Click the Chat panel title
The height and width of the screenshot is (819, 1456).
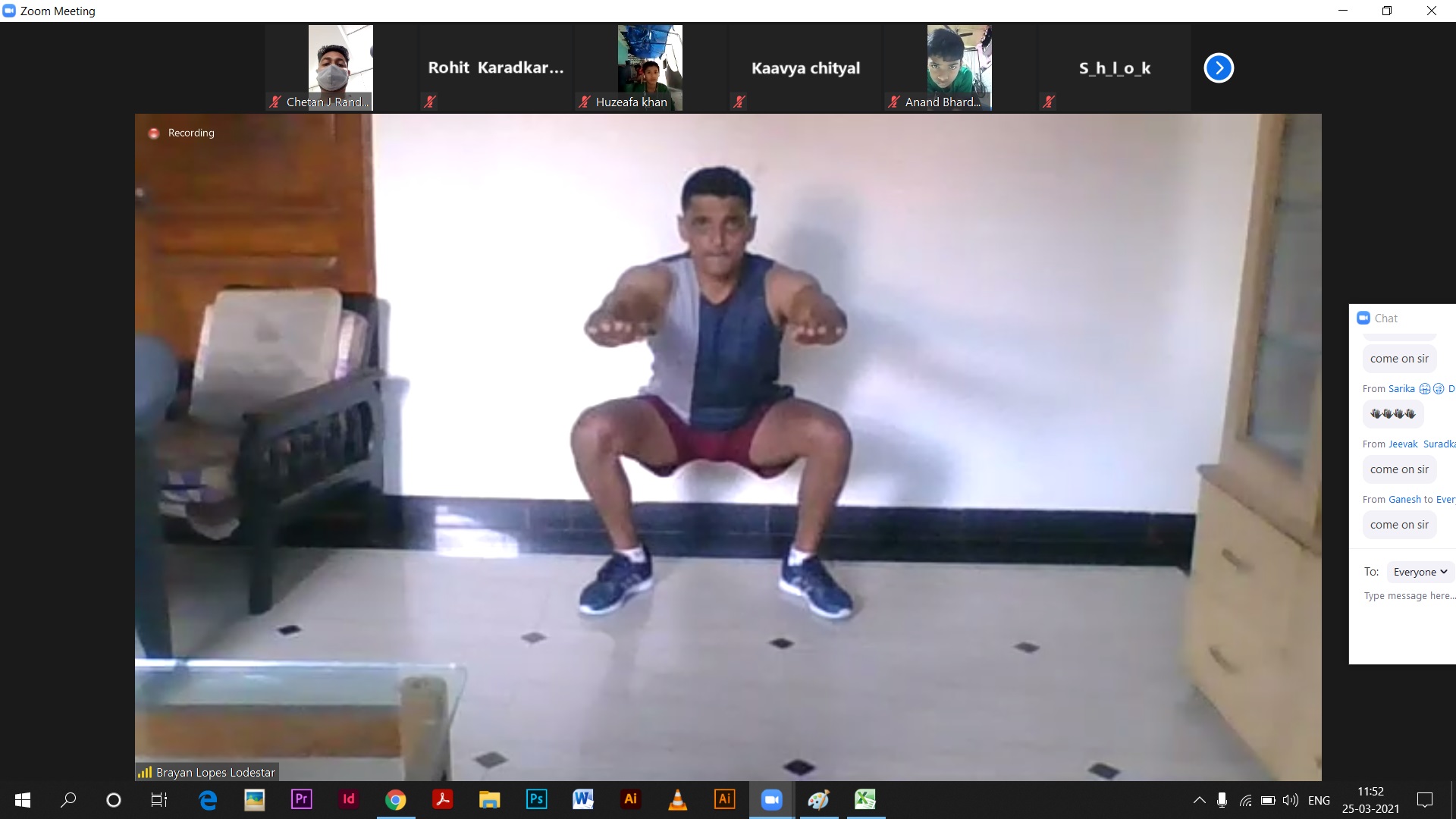coord(1385,318)
